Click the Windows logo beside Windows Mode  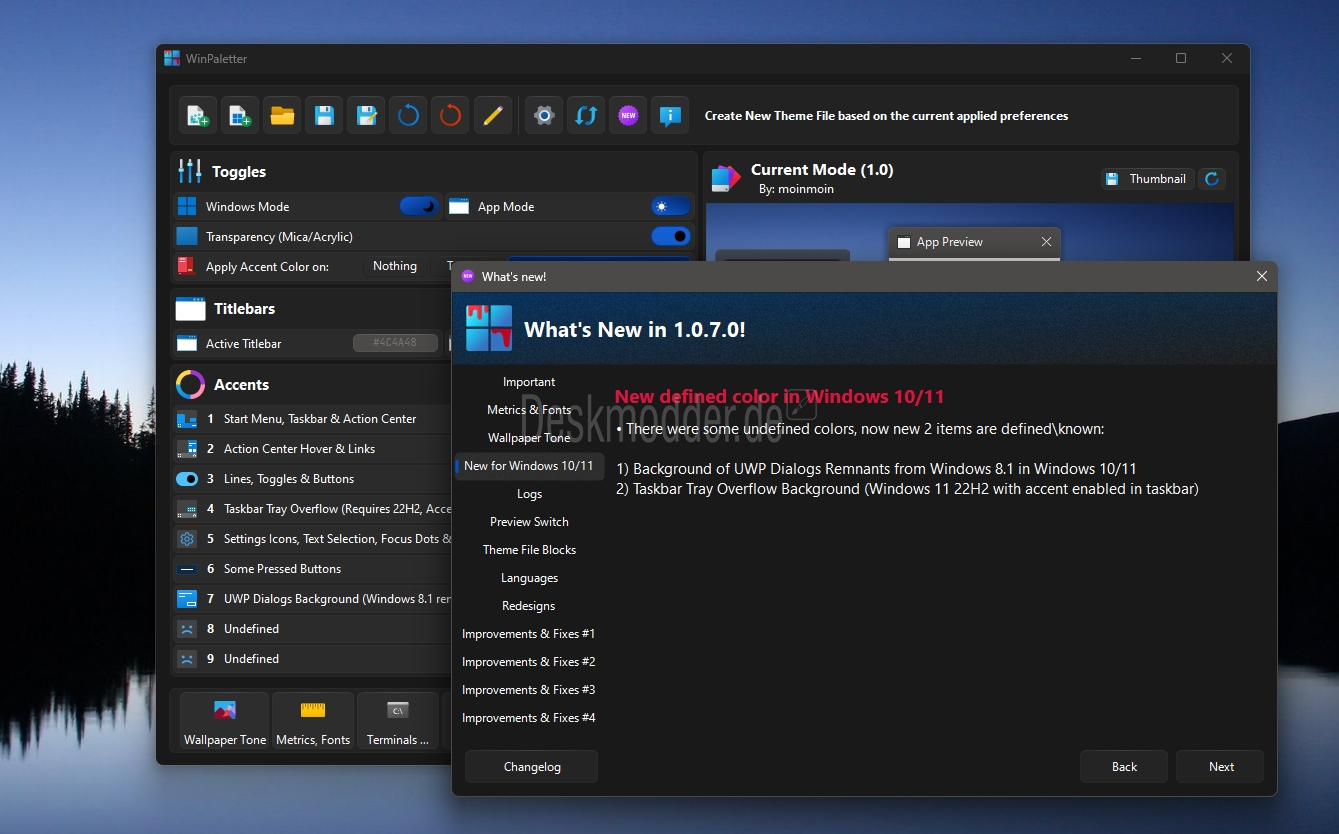187,206
